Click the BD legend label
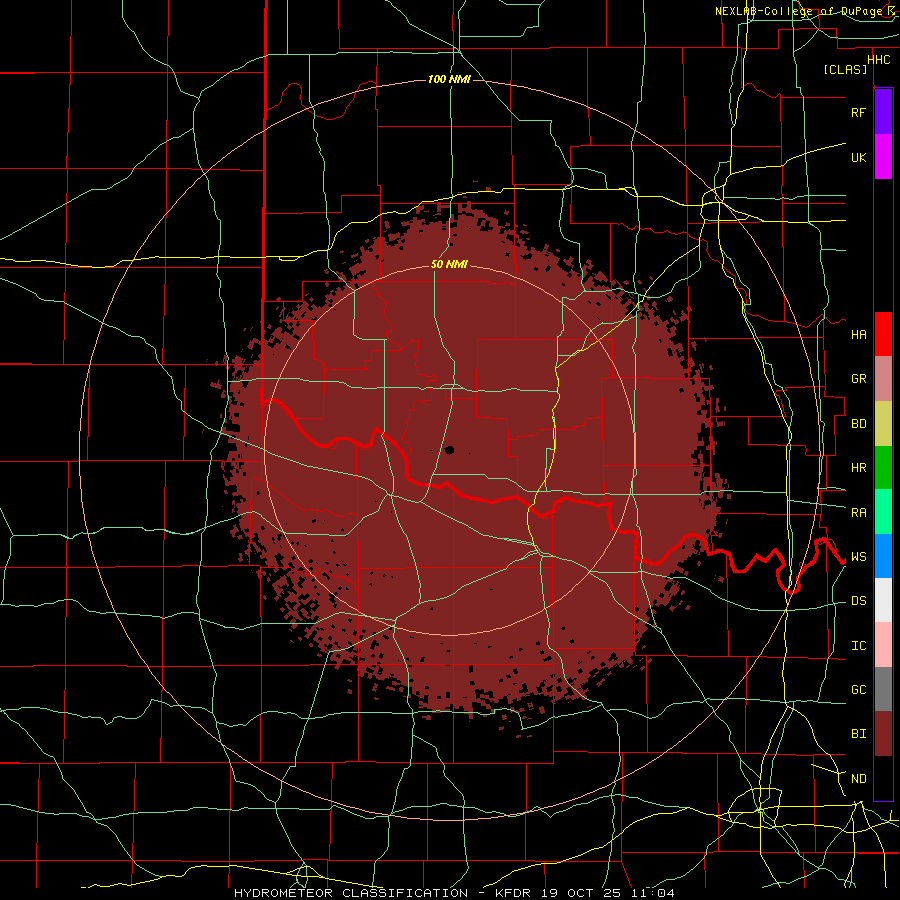Viewport: 900px width, 900px height. (x=858, y=424)
